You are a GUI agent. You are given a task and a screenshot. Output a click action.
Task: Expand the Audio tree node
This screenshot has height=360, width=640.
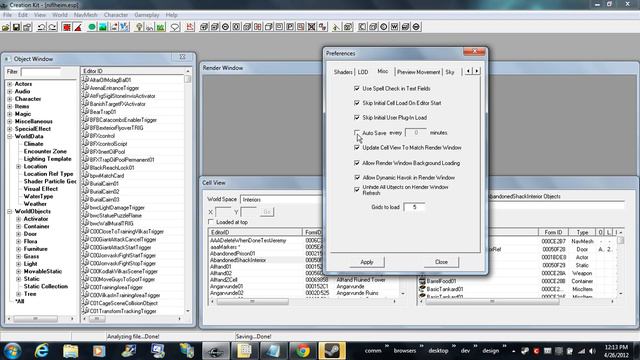10,91
